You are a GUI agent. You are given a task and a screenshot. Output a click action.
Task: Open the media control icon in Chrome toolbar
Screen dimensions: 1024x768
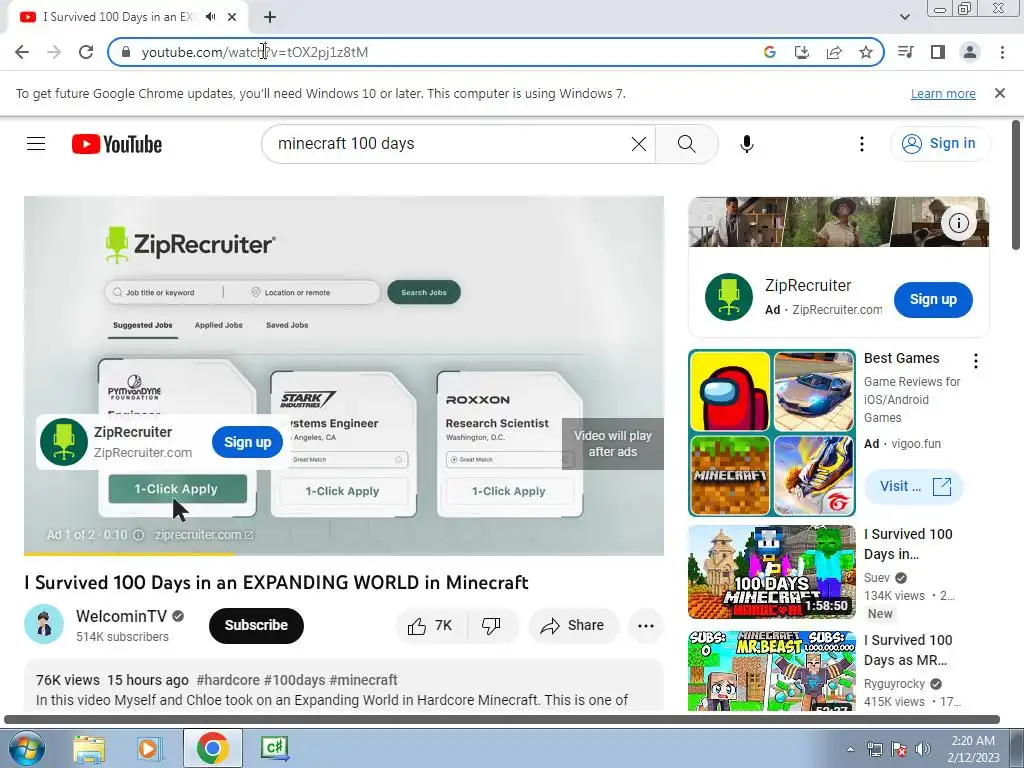click(x=905, y=52)
